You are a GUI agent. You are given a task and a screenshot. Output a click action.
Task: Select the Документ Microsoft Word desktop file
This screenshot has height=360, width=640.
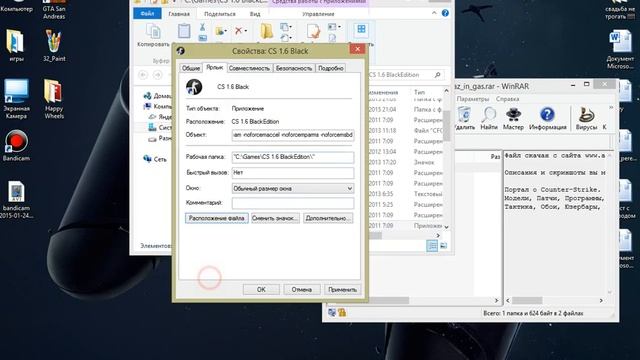coord(620,50)
